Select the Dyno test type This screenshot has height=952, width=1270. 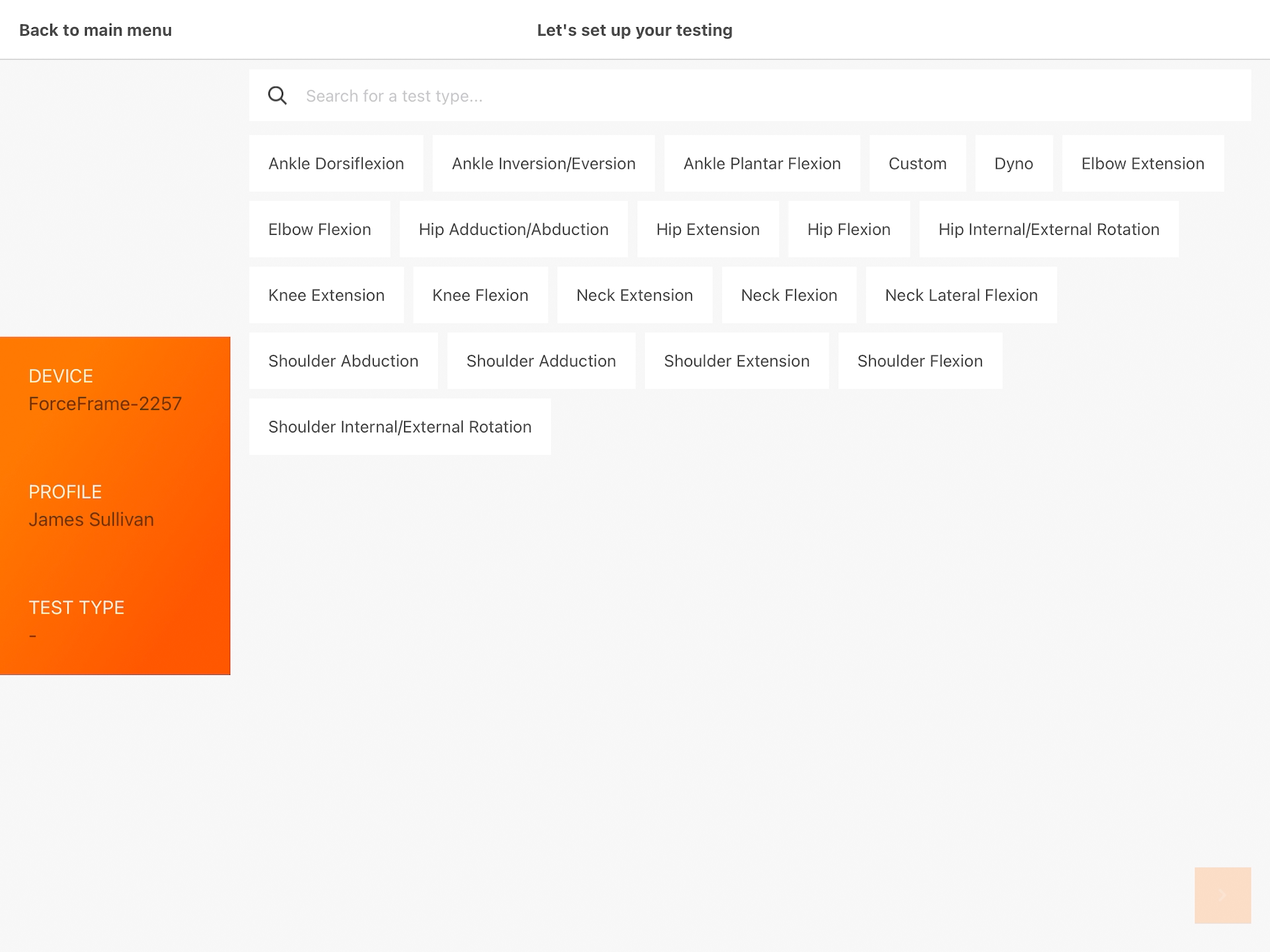[1013, 163]
